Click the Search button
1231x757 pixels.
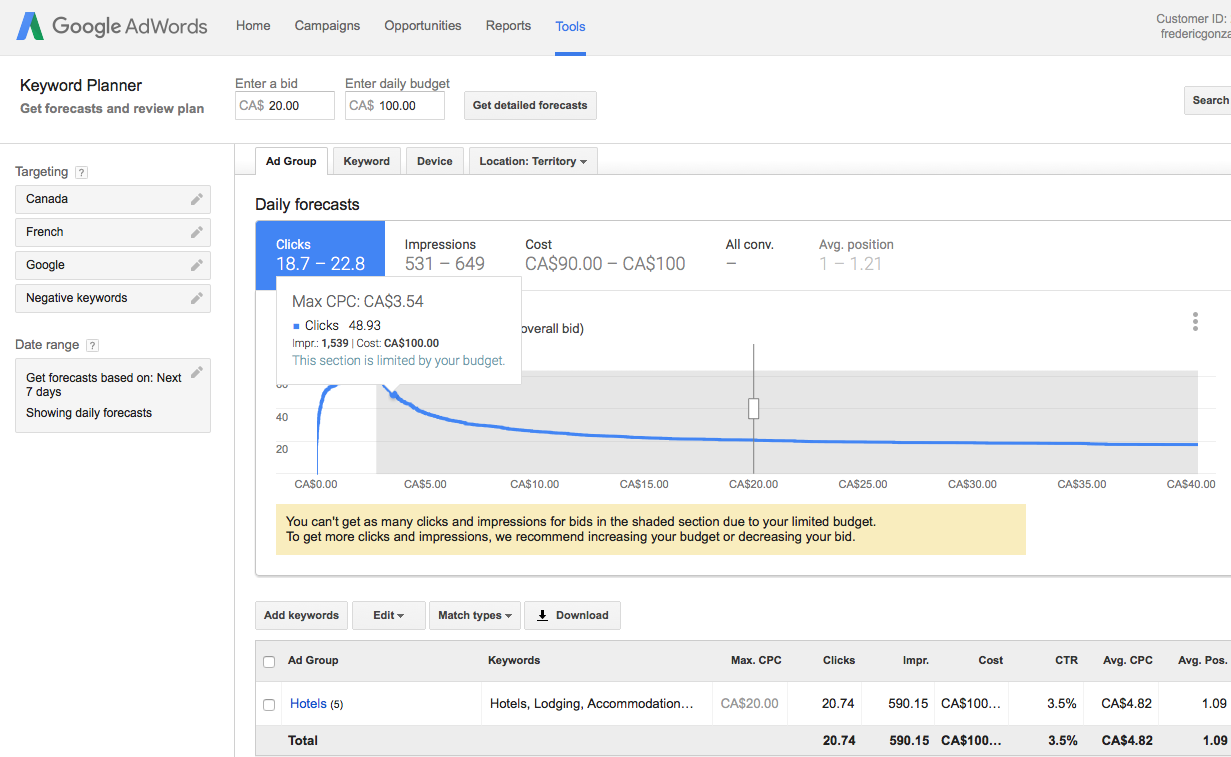pyautogui.click(x=1209, y=100)
